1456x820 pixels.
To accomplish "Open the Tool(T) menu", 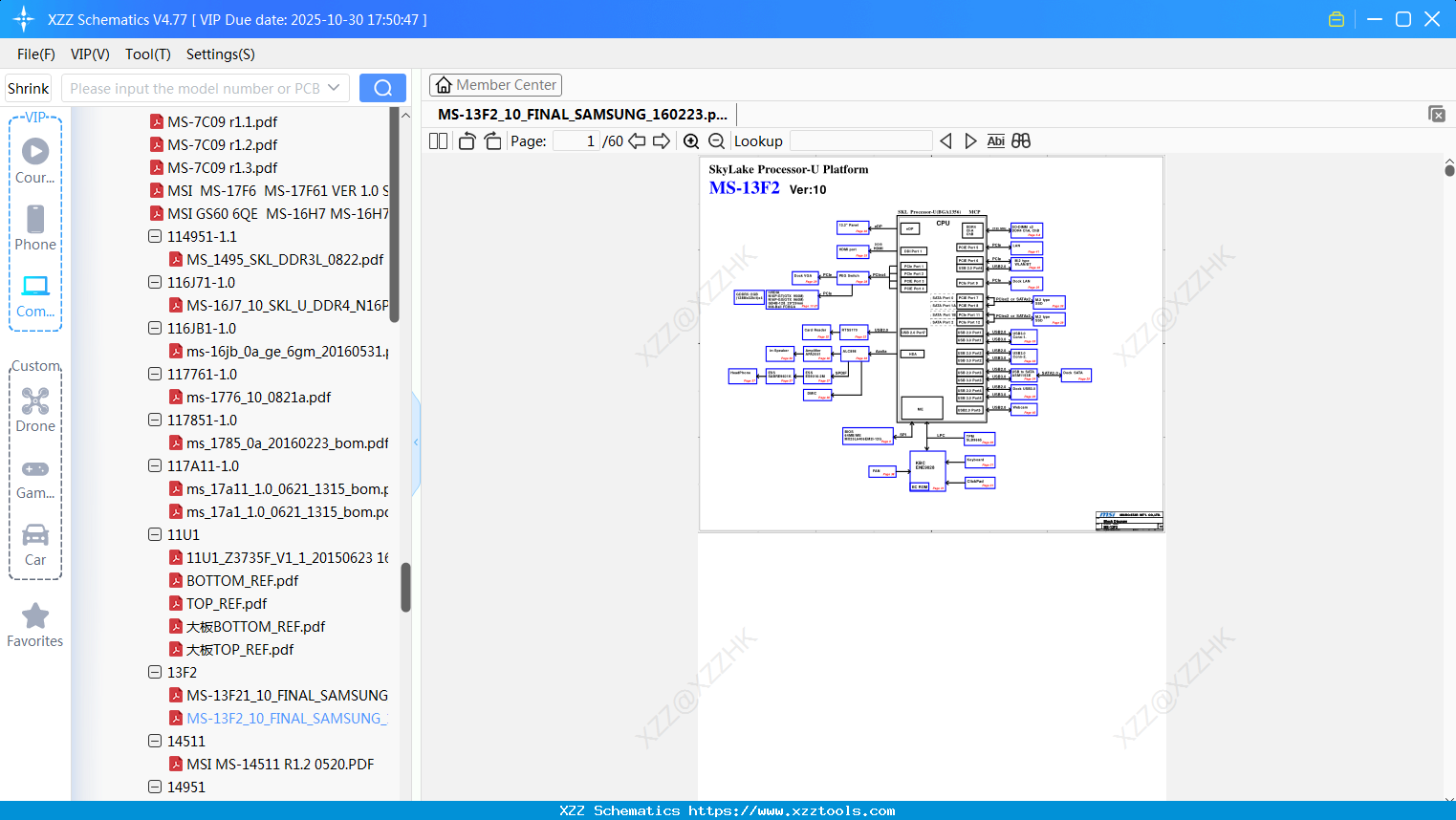I will 148,54.
